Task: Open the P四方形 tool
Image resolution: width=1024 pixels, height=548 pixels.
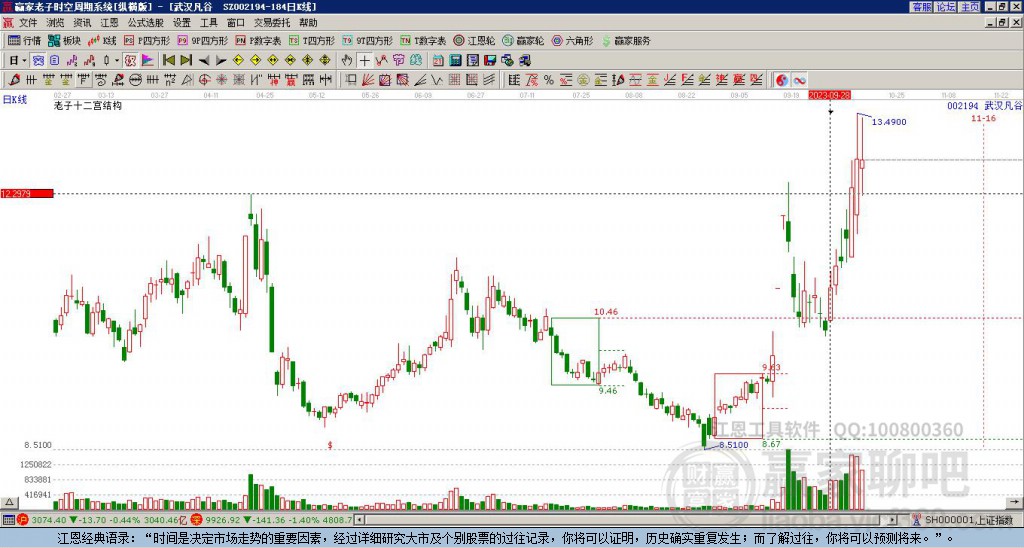Action: click(x=147, y=40)
